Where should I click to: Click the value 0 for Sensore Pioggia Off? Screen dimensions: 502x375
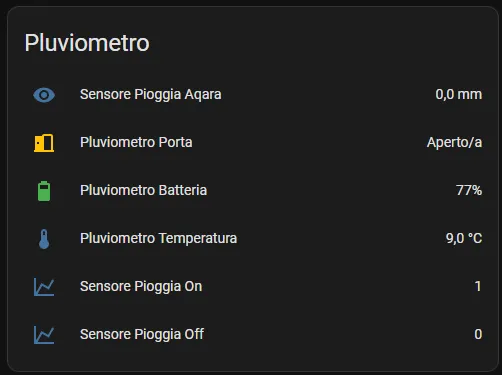click(478, 334)
